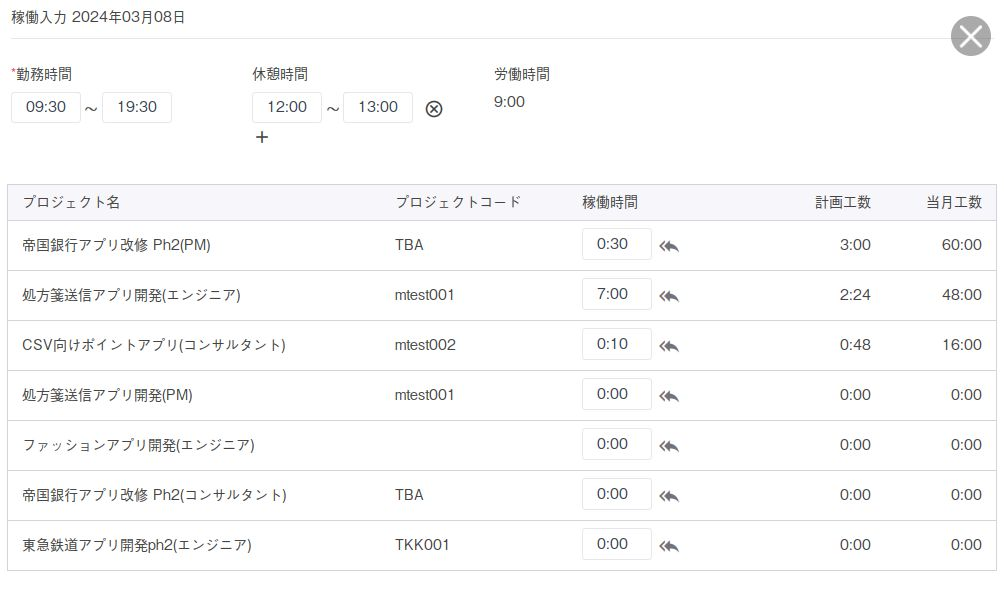This screenshot has height=603, width=1004.
Task: Edit hours field for 東急鉄道アプリ開発ph2(エンジニア)
Action: 616,544
